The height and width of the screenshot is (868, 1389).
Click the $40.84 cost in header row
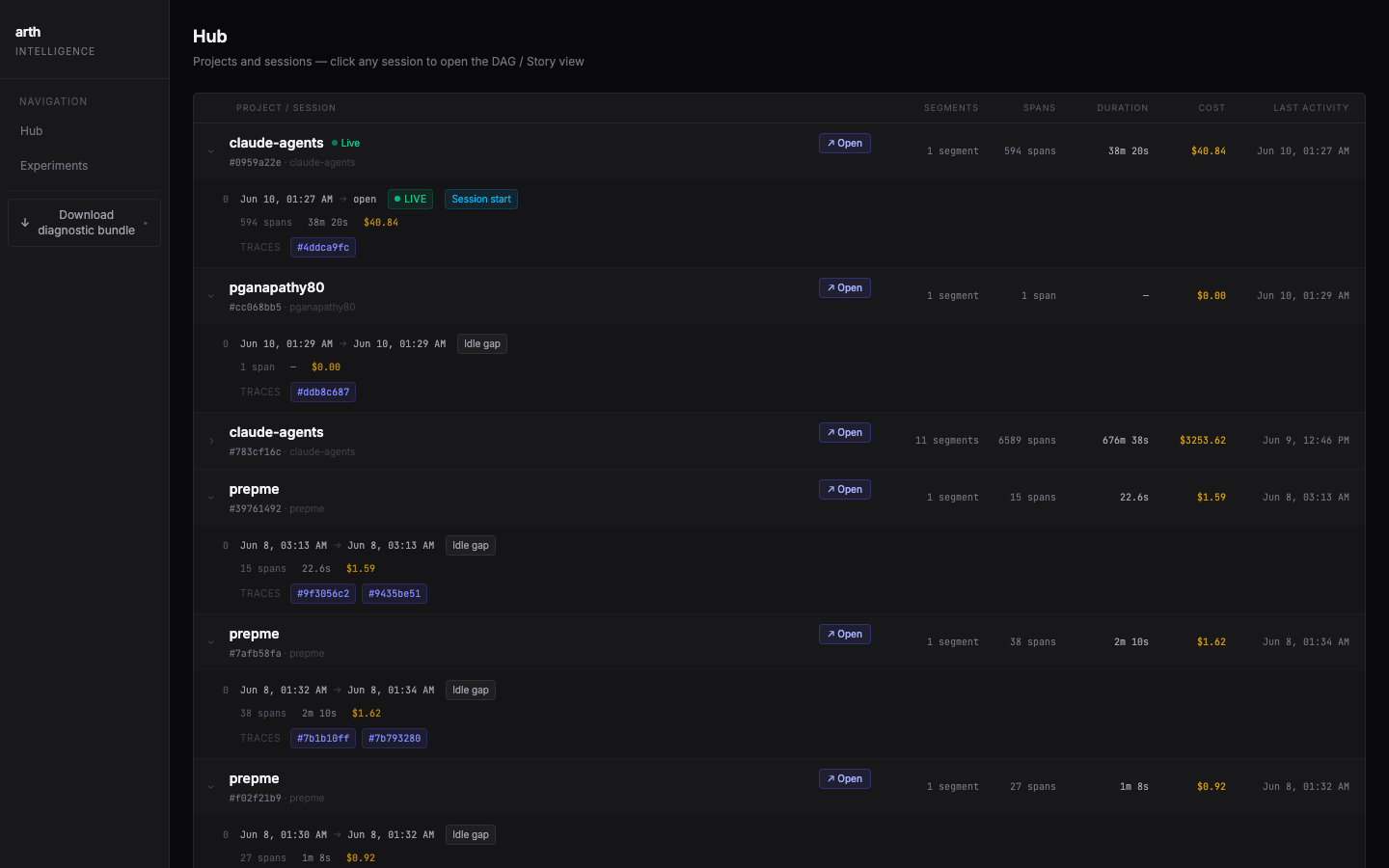pos(1209,151)
